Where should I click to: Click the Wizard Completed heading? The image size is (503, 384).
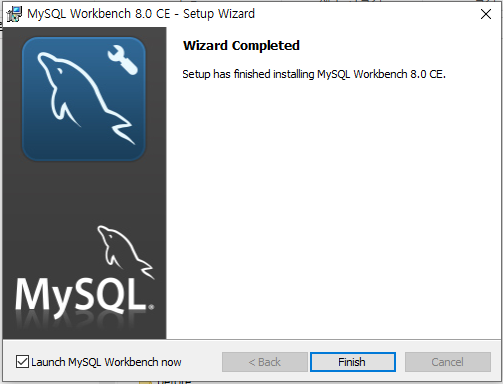pyautogui.click(x=241, y=46)
